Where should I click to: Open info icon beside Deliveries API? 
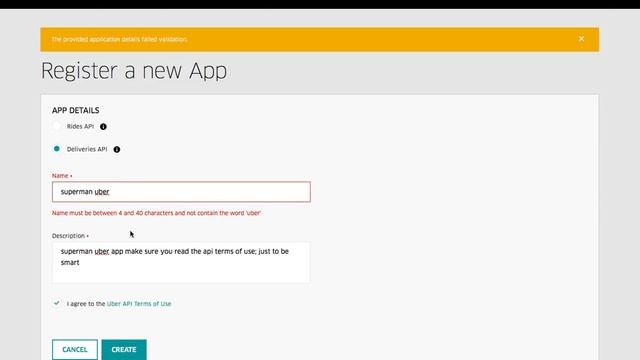117,149
